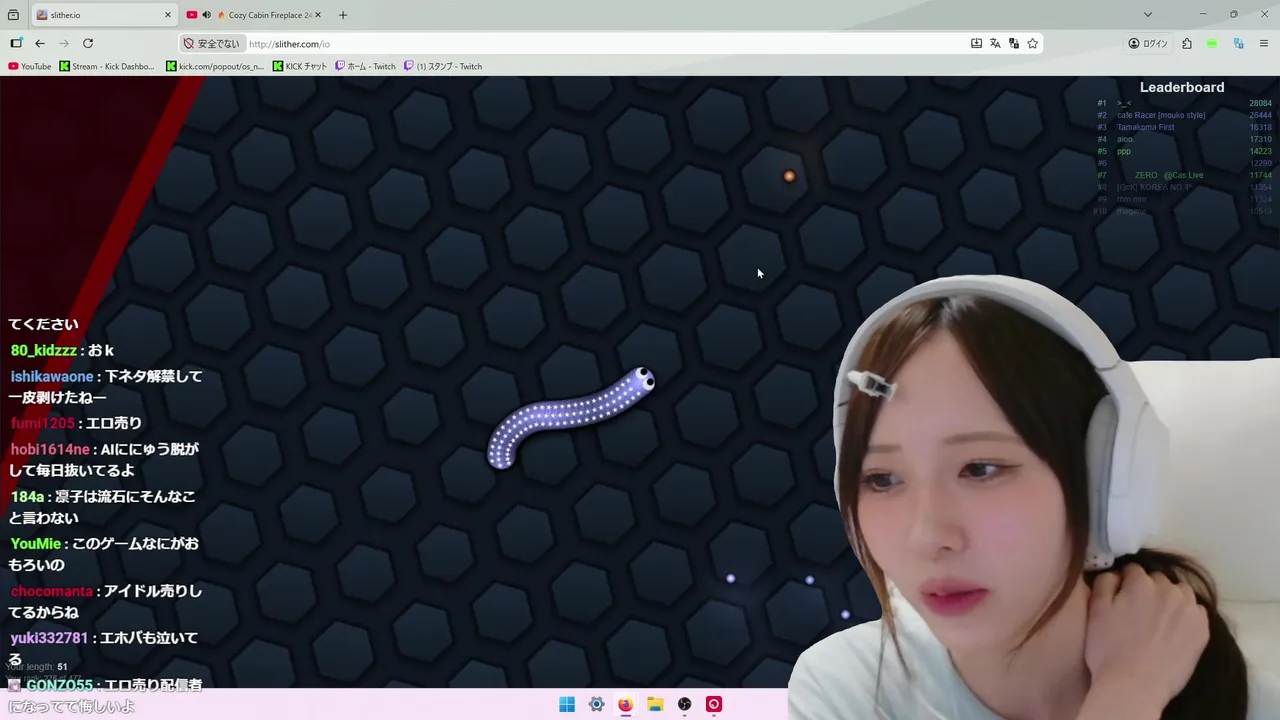Open the red app taskbar icon
This screenshot has height=720, width=1280.
714,704
